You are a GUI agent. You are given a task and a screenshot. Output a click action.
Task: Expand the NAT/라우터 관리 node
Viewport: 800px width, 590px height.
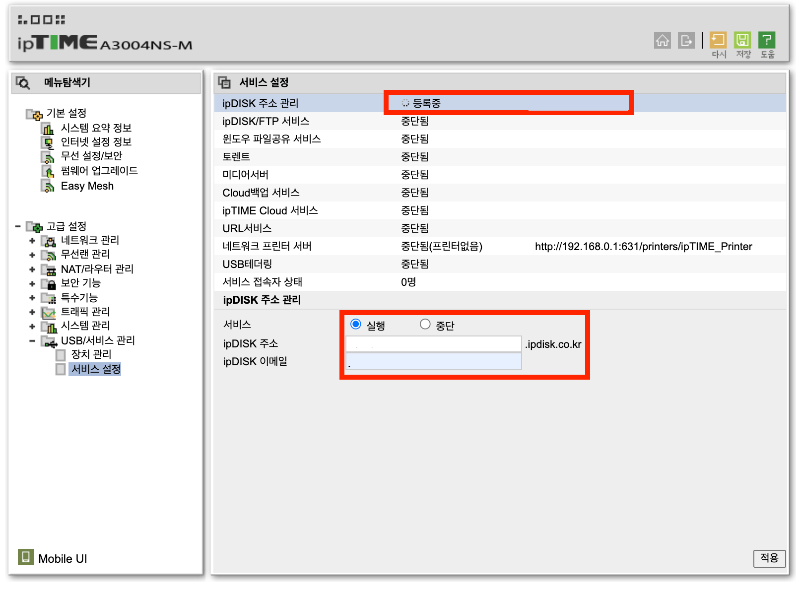pos(32,269)
